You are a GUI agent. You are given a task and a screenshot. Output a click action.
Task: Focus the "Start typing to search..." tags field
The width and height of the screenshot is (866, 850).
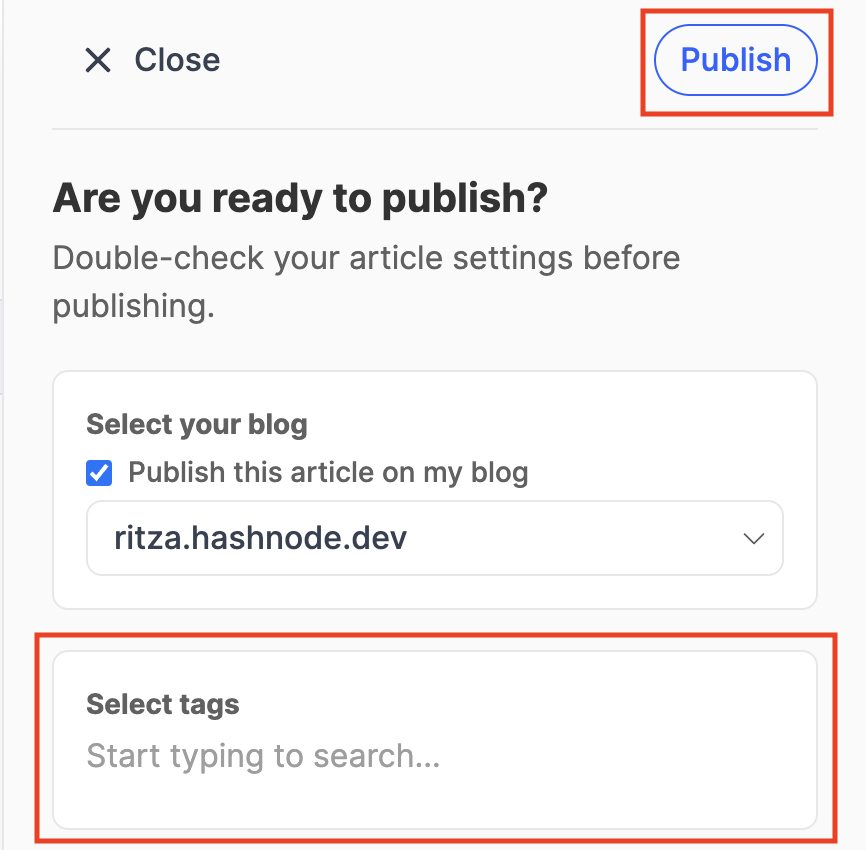(x=263, y=755)
